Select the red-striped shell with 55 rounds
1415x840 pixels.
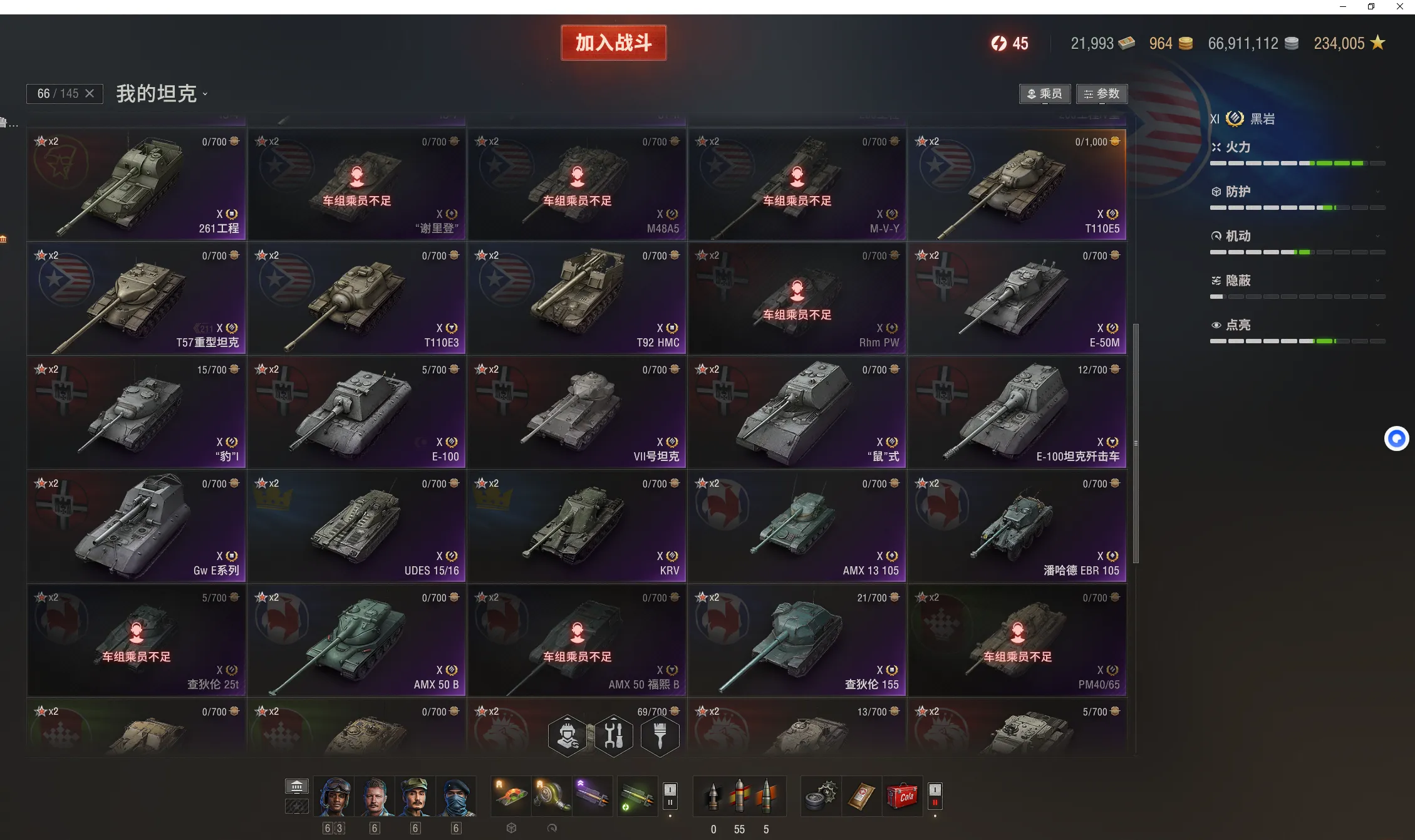click(x=740, y=796)
